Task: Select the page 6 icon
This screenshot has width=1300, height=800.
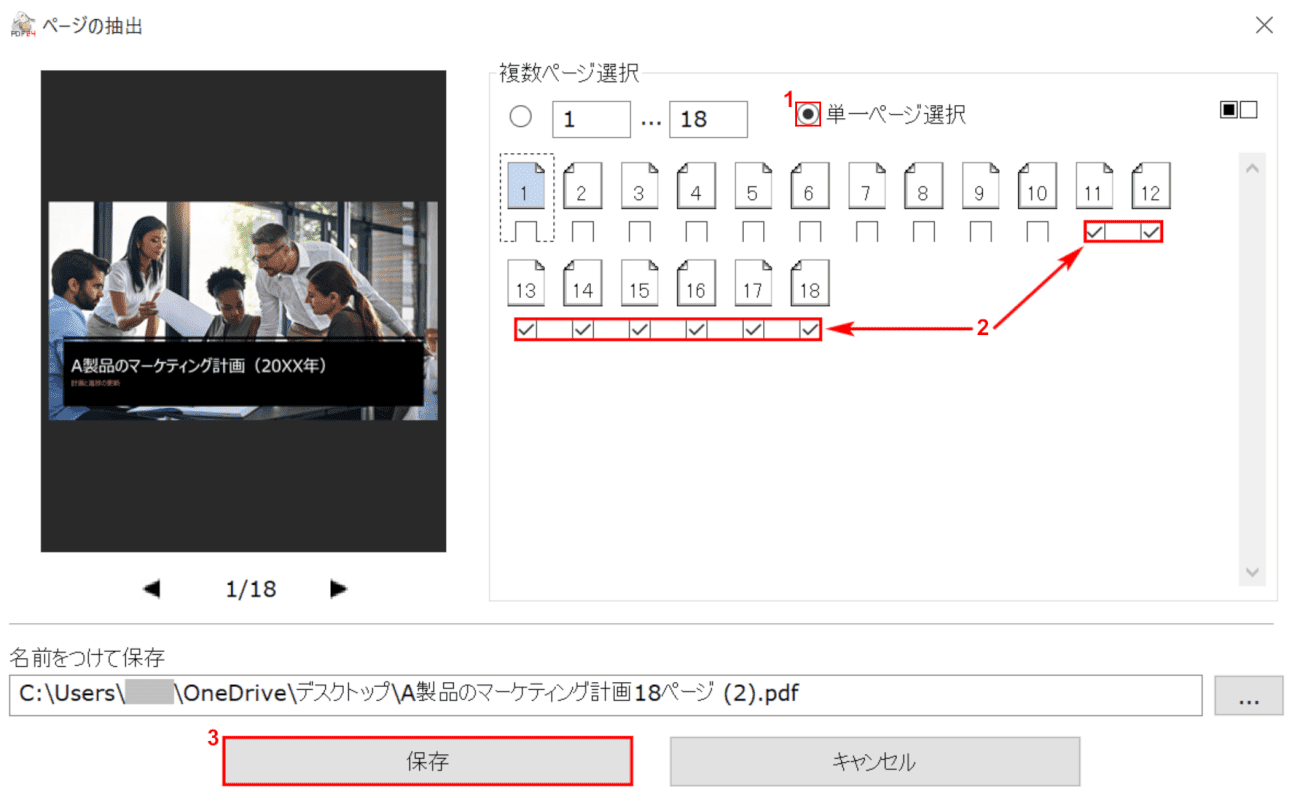Action: (810, 186)
